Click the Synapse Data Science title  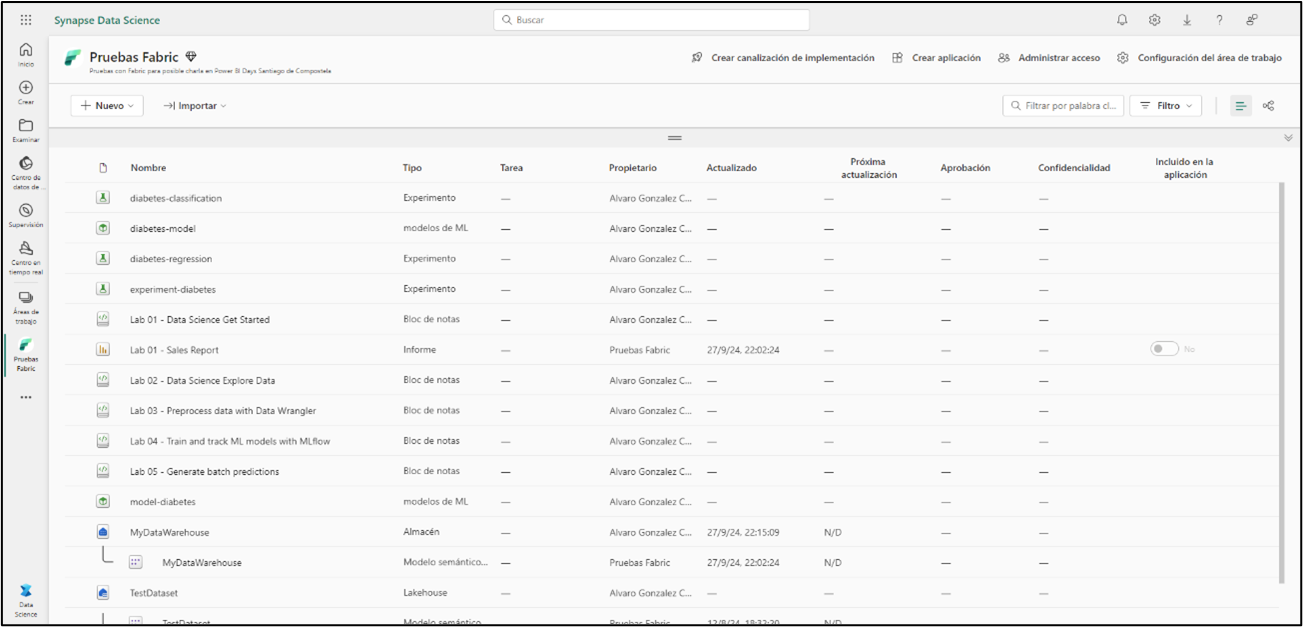coord(107,20)
